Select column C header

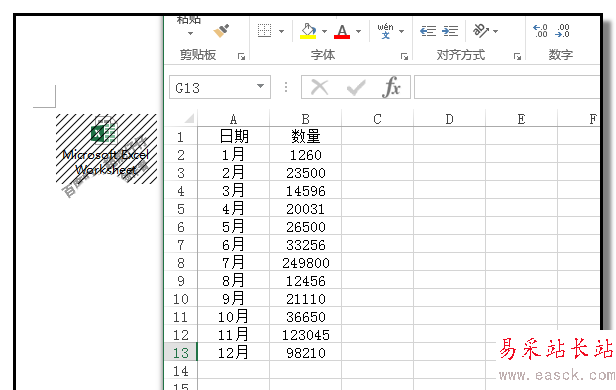378,119
